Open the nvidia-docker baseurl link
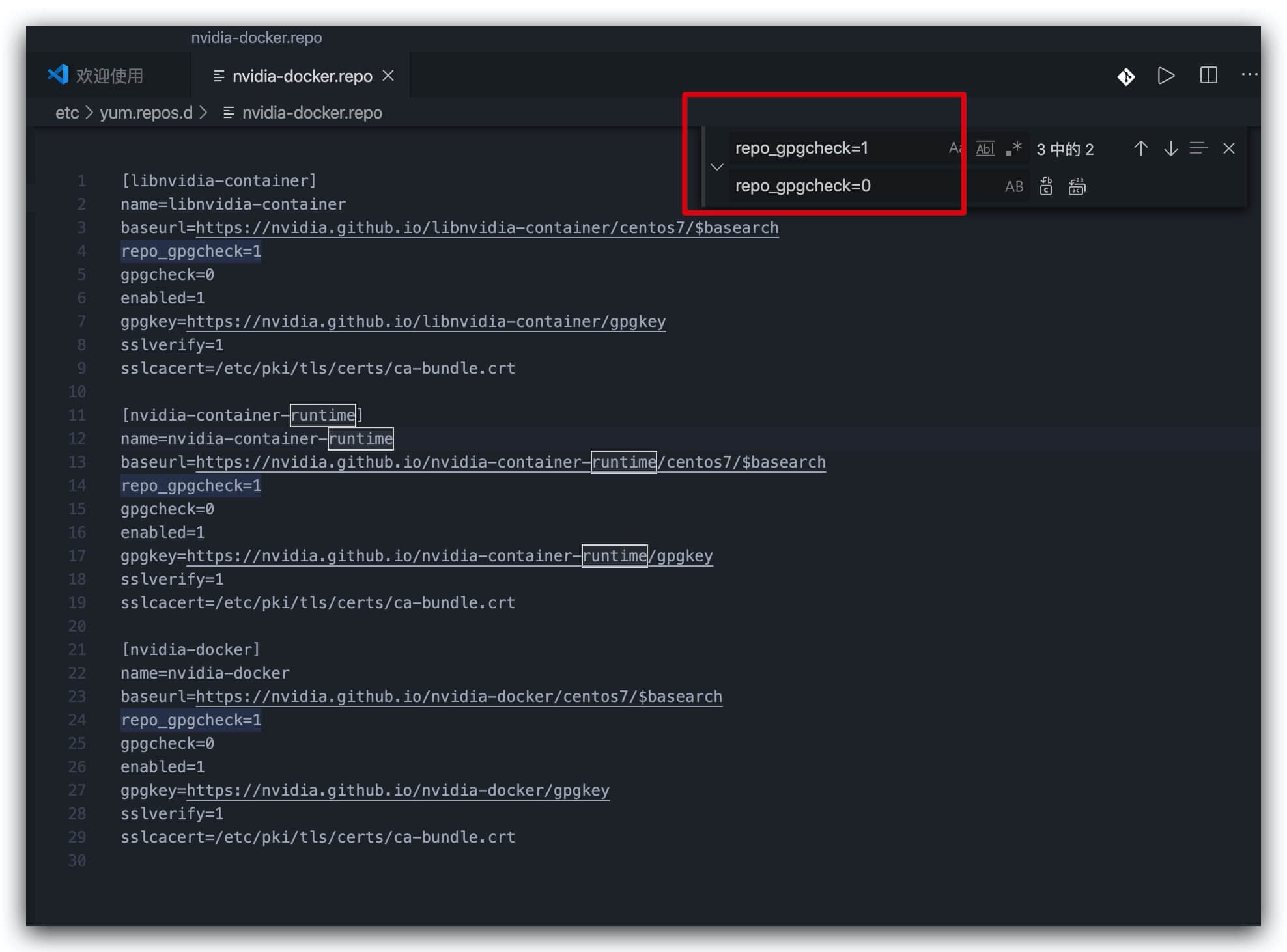The height and width of the screenshot is (952, 1287). [x=459, y=697]
